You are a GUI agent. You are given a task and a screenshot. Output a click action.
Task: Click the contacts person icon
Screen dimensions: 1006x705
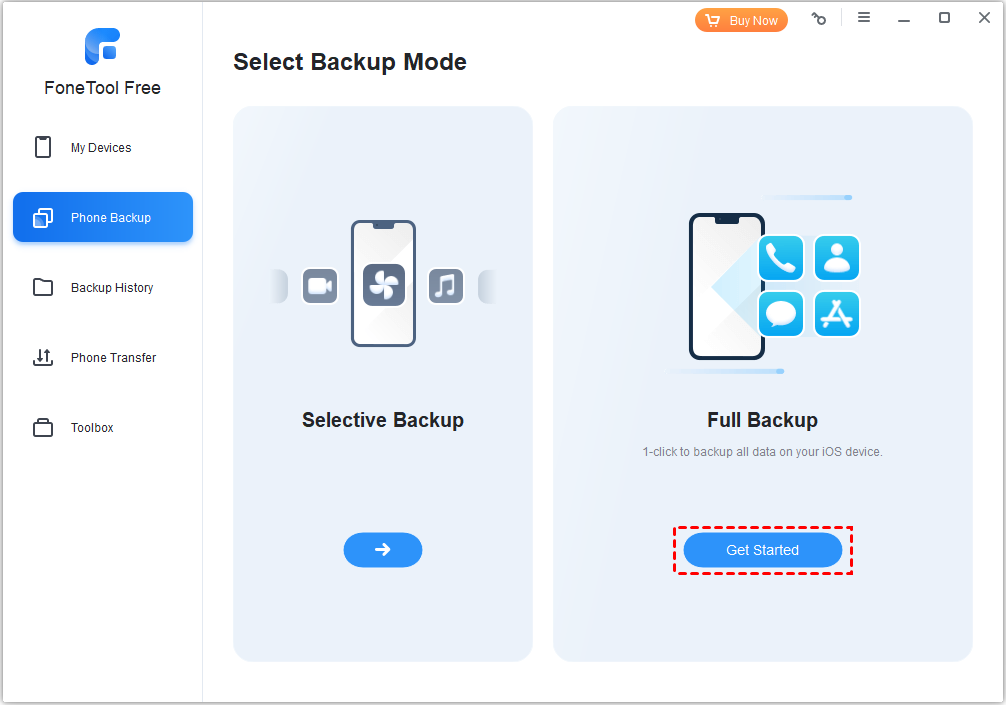coord(837,259)
